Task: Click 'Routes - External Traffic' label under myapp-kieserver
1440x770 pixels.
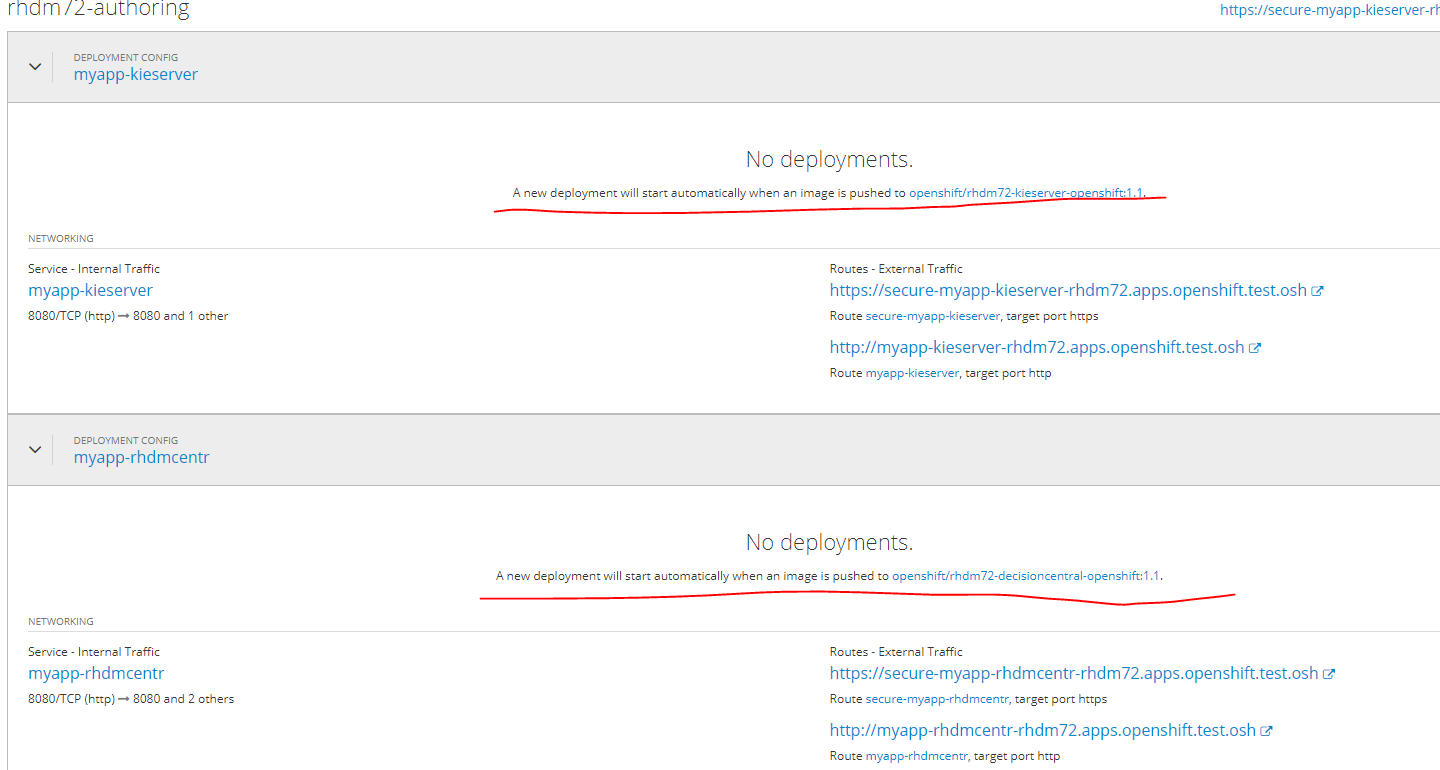Action: [x=896, y=269]
